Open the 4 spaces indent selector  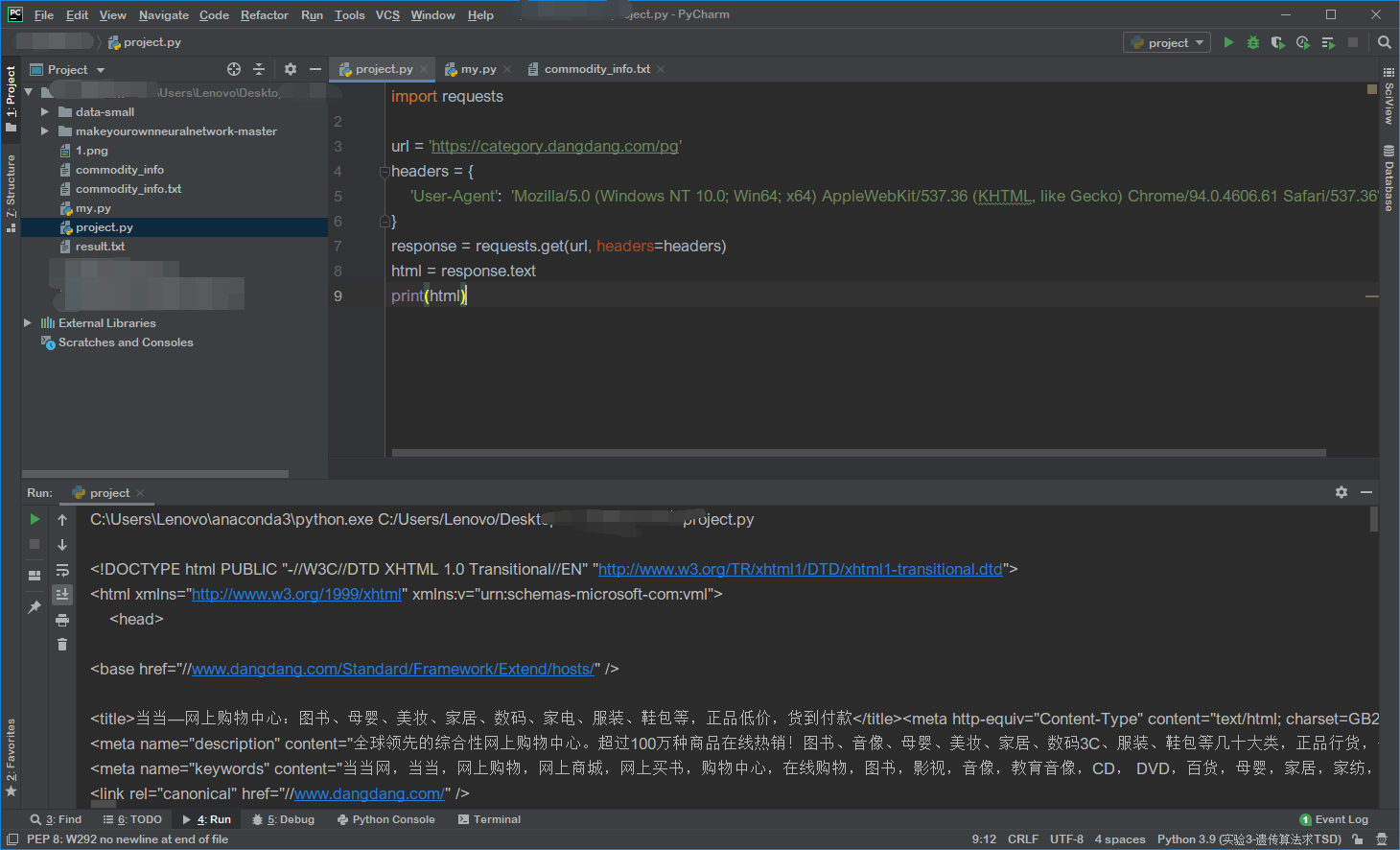[1120, 839]
